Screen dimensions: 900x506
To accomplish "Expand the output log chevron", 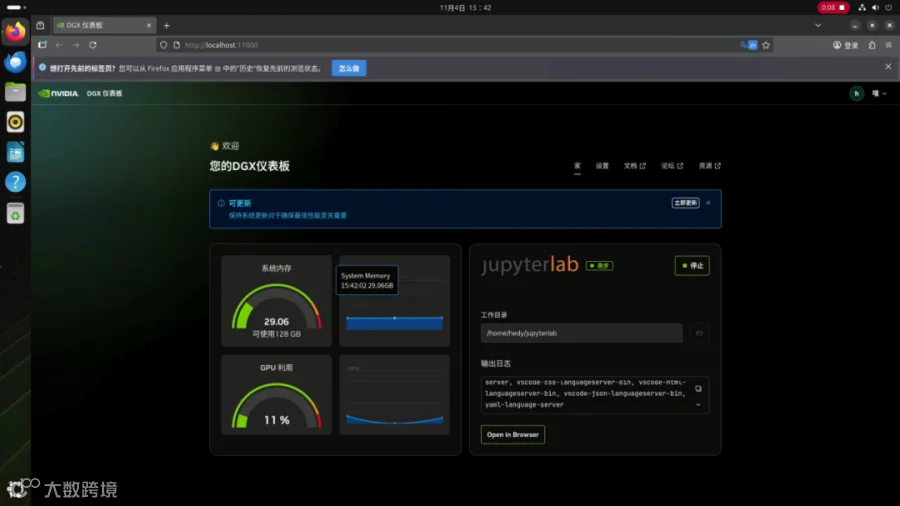I will point(698,404).
